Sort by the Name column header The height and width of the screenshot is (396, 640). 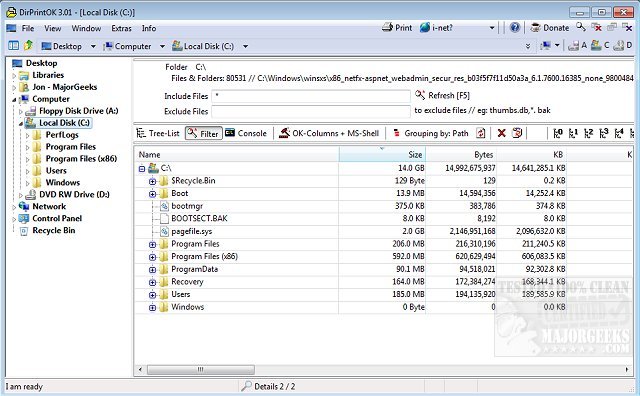coord(237,154)
